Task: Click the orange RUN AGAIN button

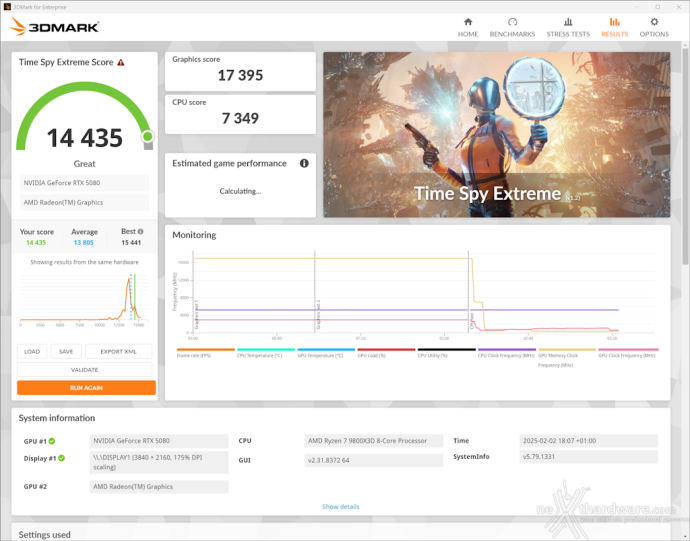Action: point(86,388)
